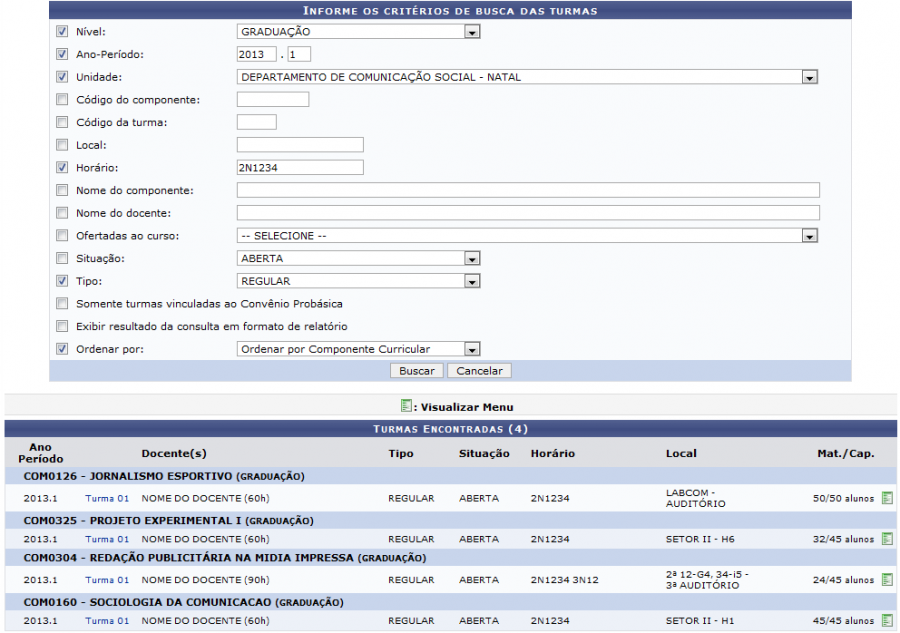
Task: Open menu icon for Sociologia da Comunicação class
Action: tap(887, 621)
